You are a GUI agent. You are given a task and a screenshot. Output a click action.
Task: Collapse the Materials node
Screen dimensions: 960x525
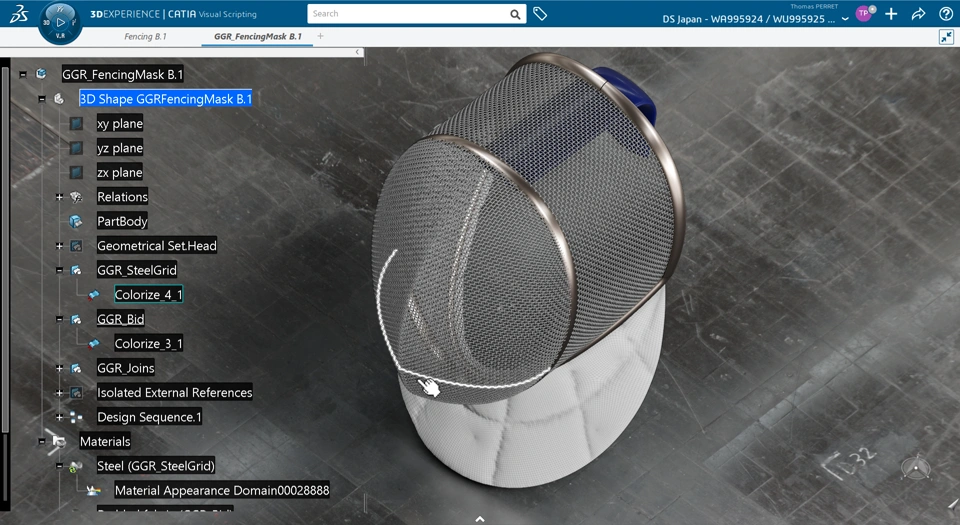click(42, 441)
